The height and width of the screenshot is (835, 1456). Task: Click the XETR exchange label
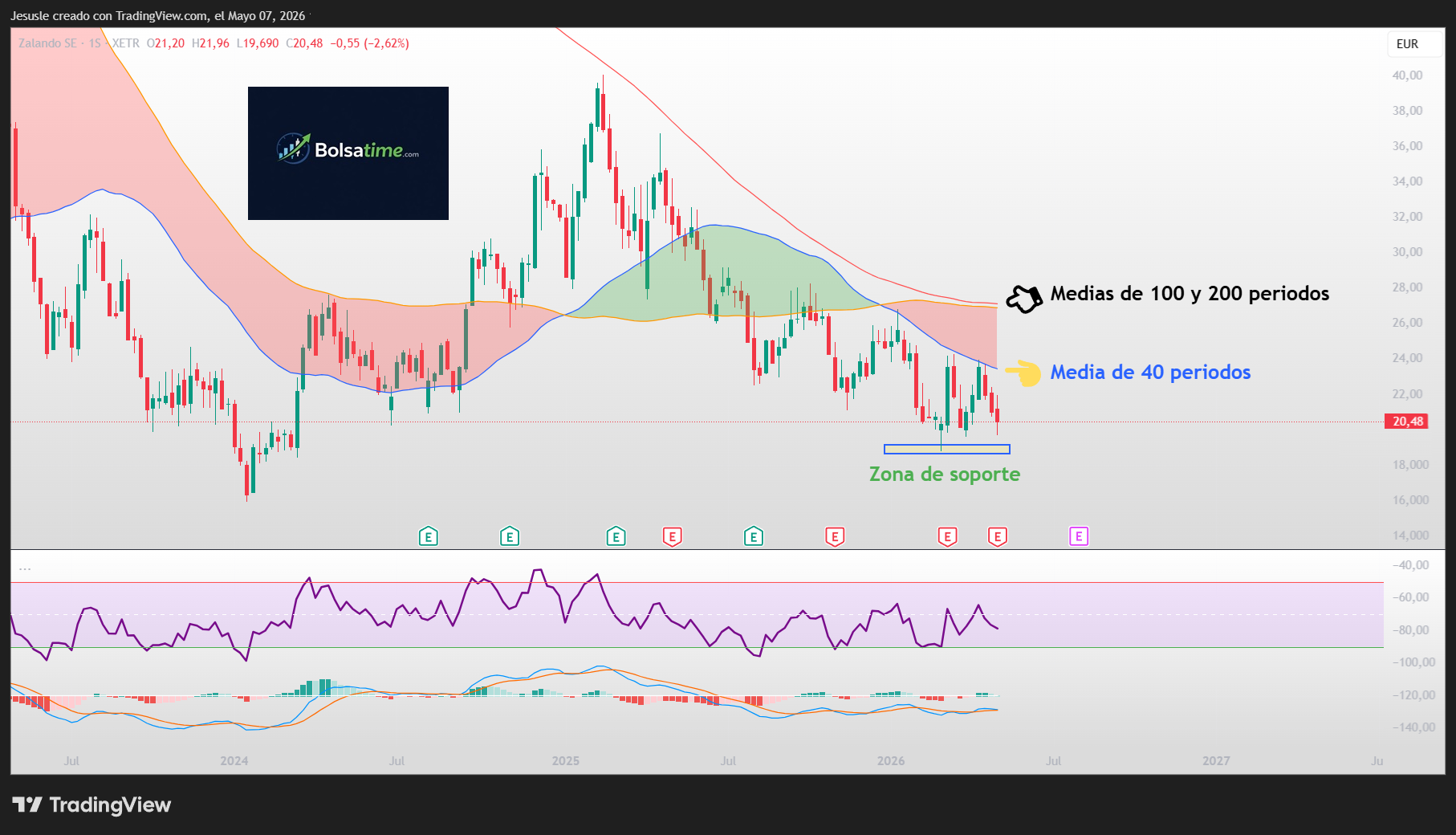(x=125, y=43)
